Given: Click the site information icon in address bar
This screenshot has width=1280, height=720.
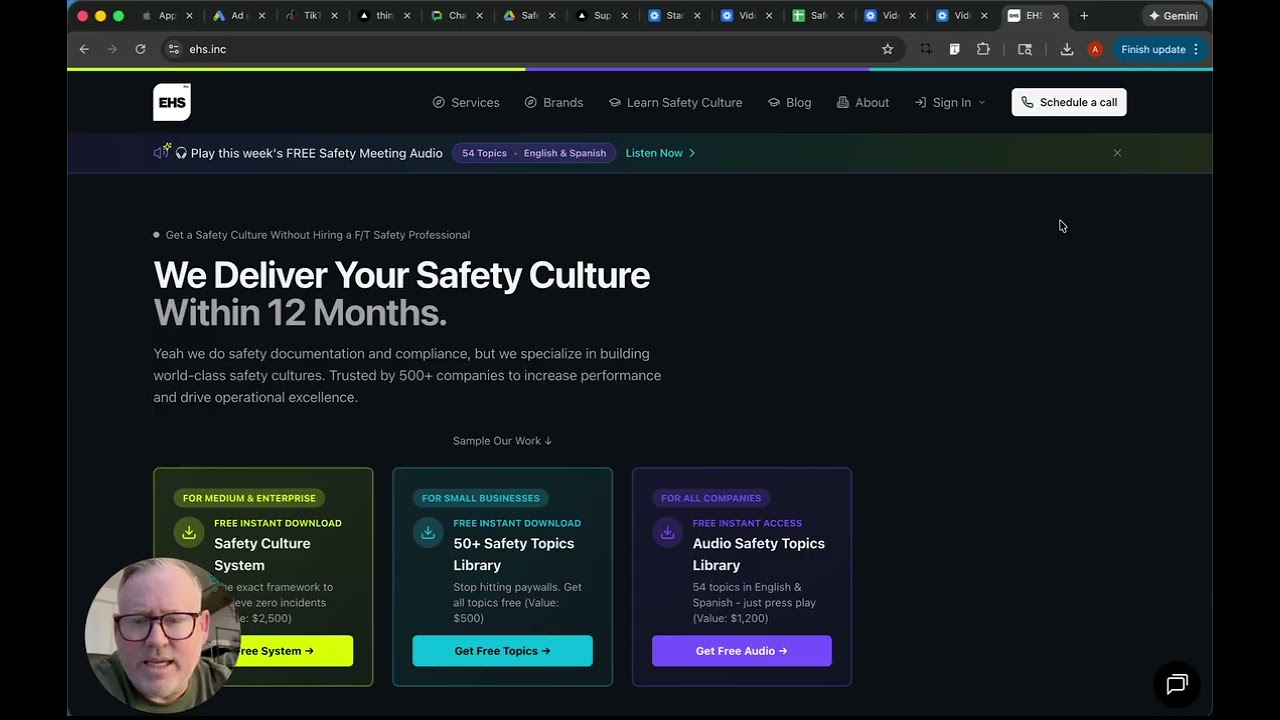Looking at the screenshot, I should pos(174,49).
